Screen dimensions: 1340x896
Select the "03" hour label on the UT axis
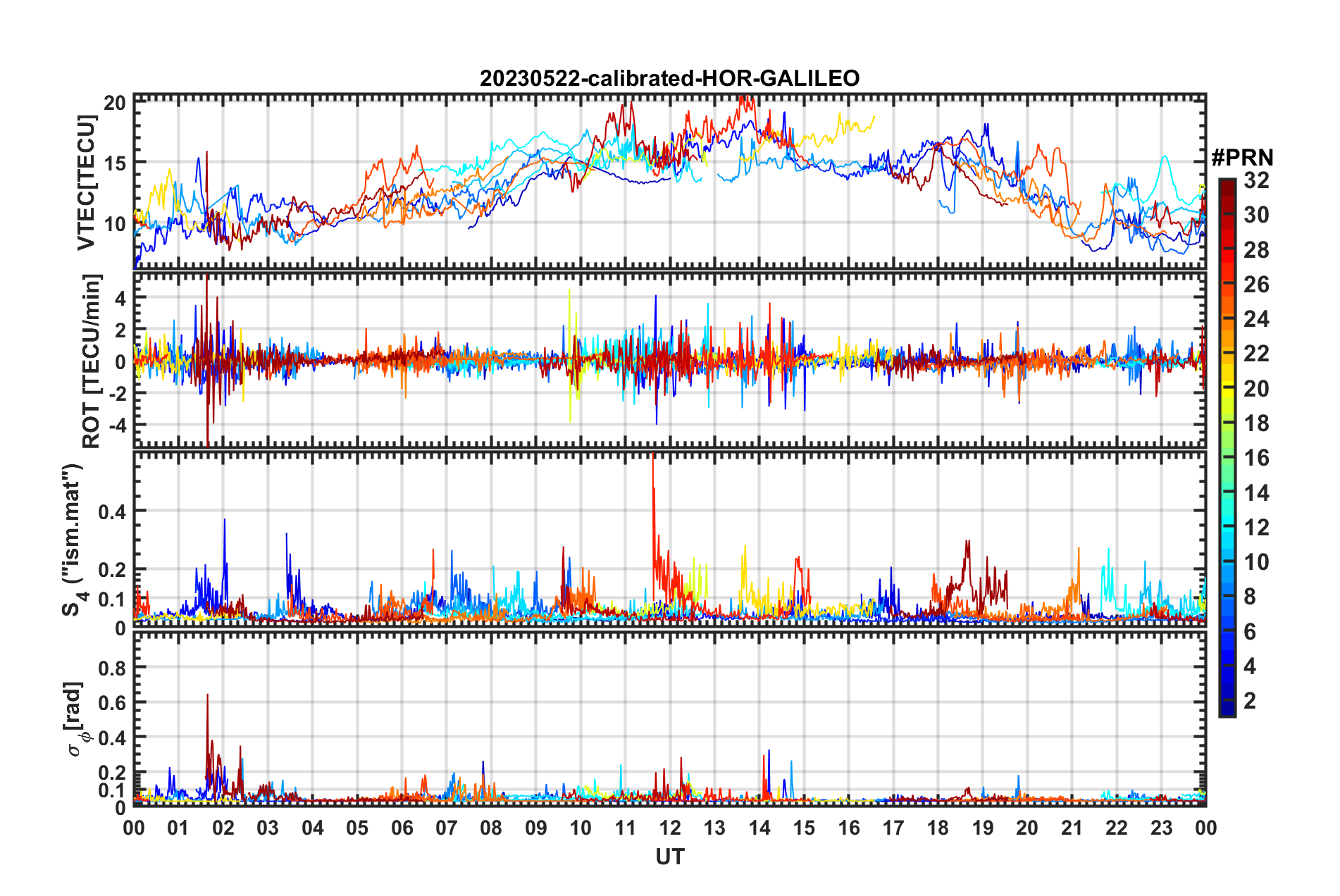pyautogui.click(x=268, y=828)
